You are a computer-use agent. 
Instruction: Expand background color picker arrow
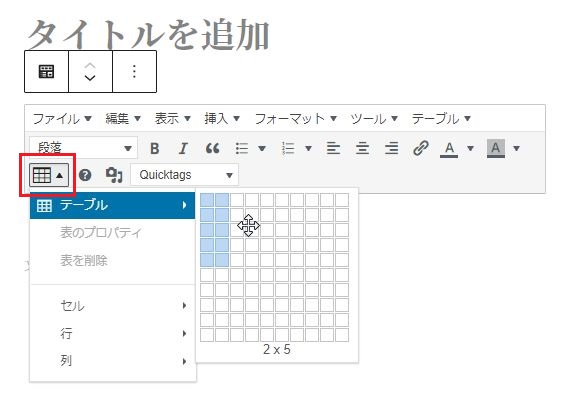click(516, 149)
